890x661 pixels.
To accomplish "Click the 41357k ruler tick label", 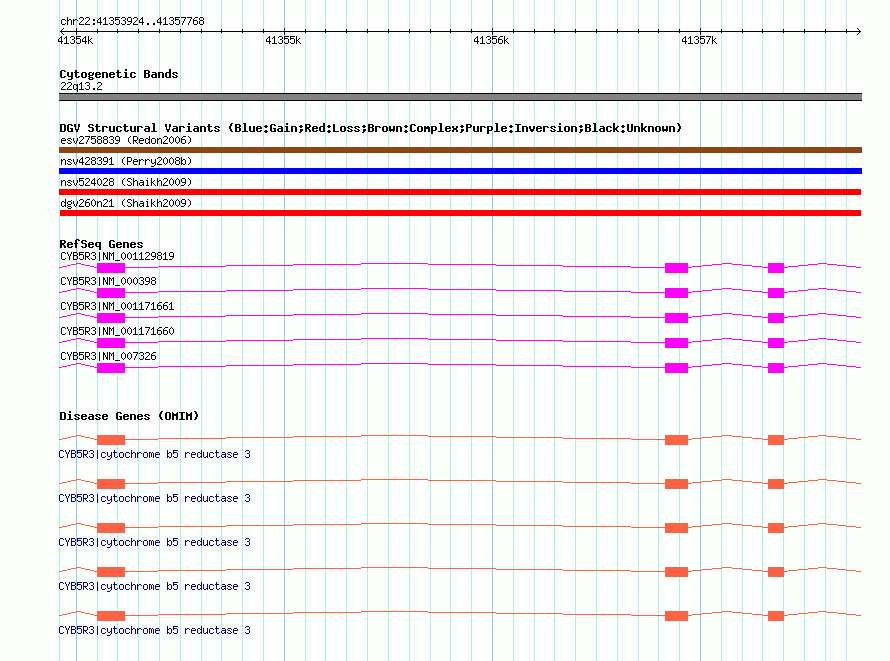I will [x=699, y=40].
